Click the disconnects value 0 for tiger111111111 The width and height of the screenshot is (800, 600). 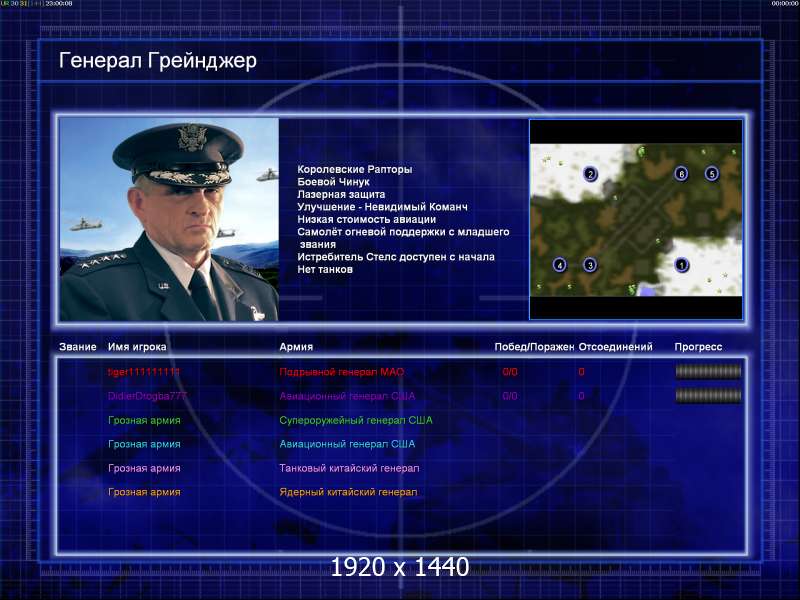tap(581, 372)
